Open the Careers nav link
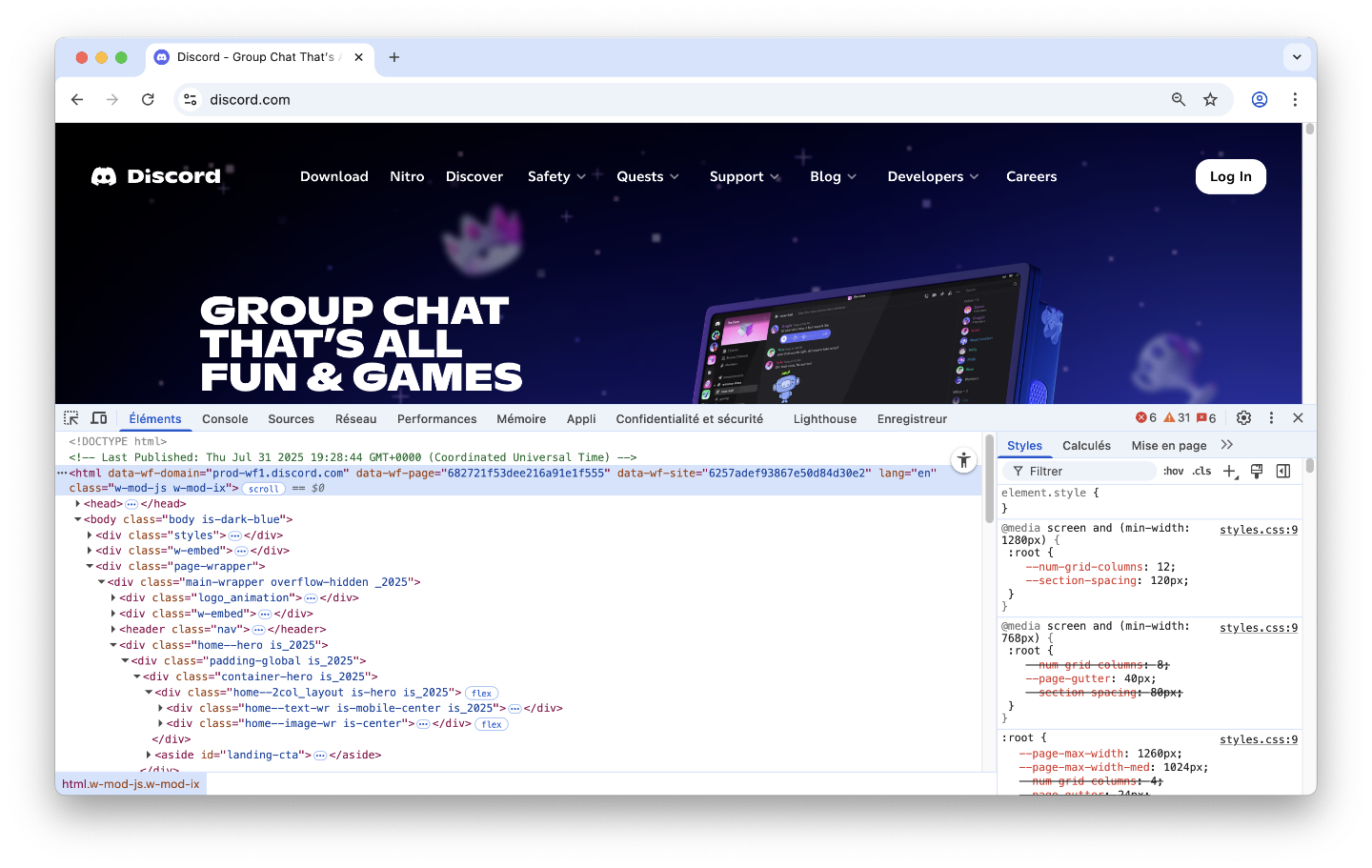 [1032, 176]
